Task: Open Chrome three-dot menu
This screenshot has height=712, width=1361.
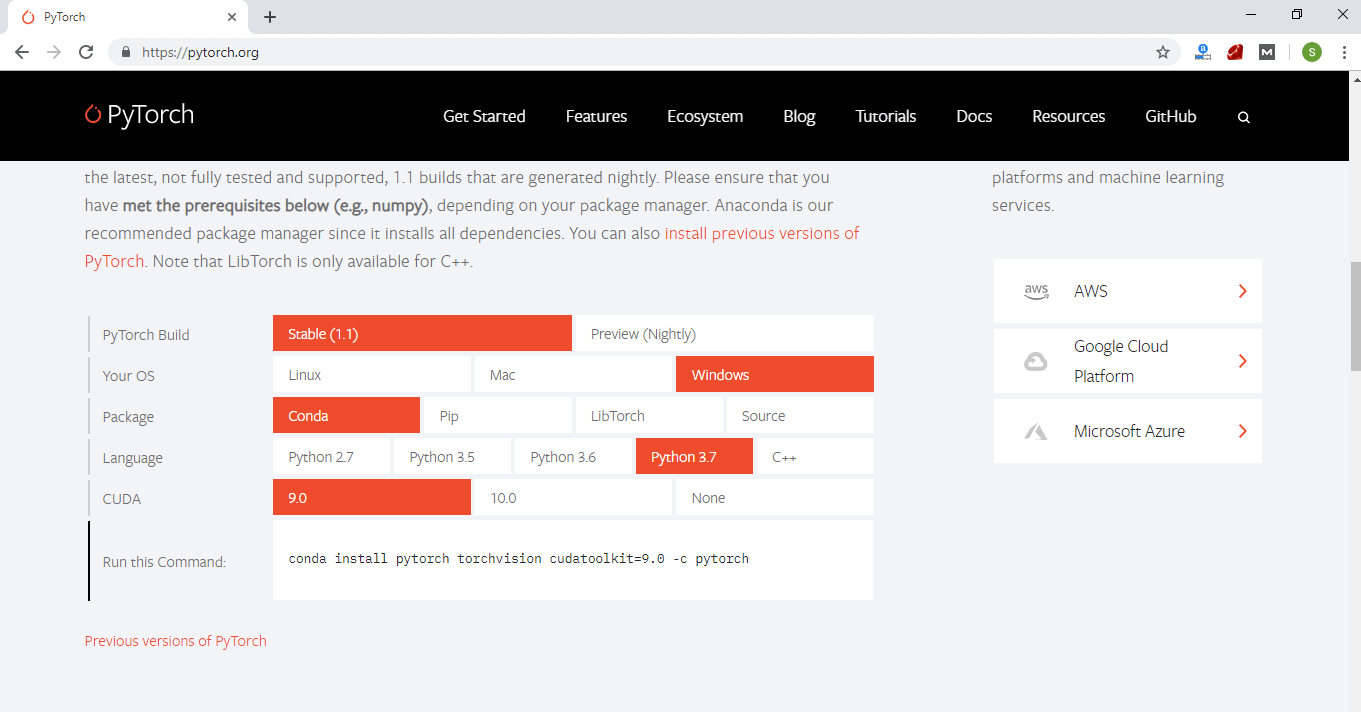Action: [1344, 52]
